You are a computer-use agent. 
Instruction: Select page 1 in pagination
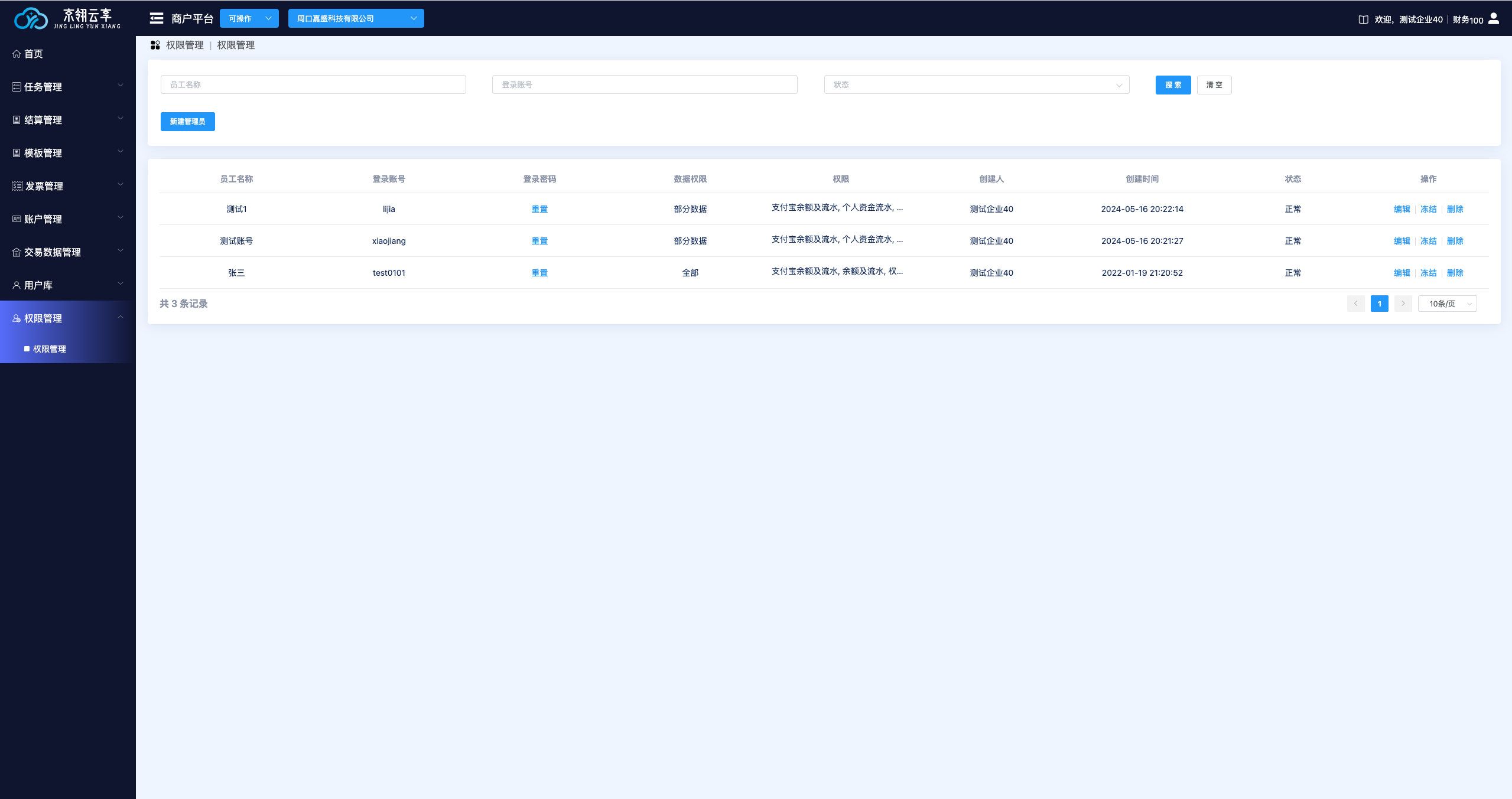pos(1379,304)
